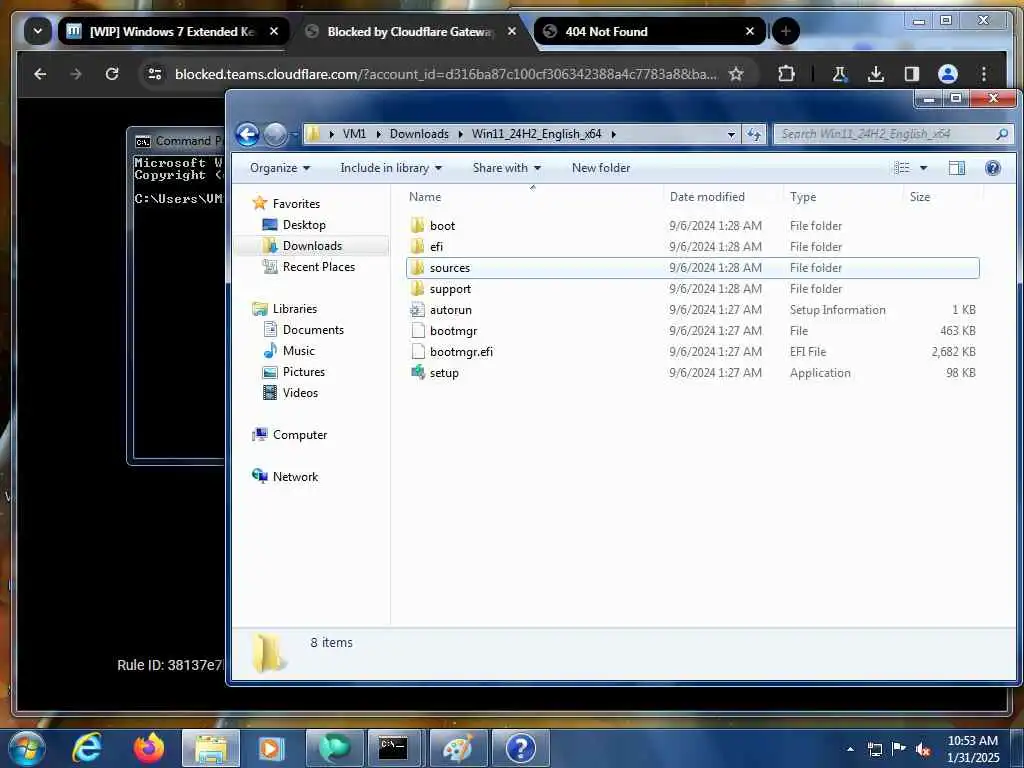
Task: Open Paint from the taskbar
Action: 458,748
